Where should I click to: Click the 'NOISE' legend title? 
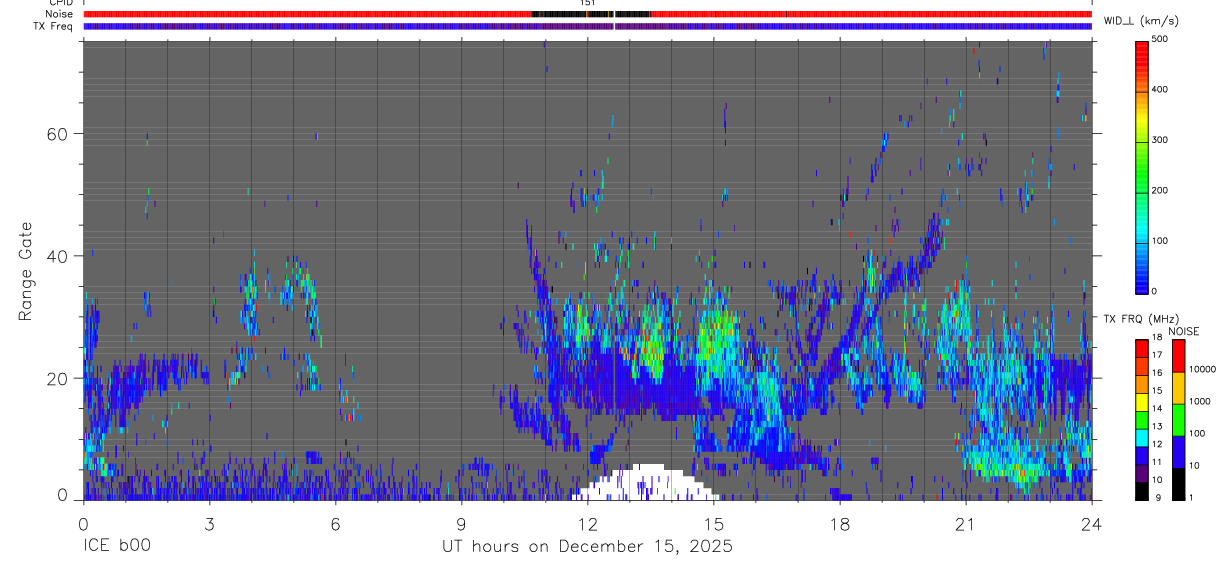click(x=1183, y=331)
